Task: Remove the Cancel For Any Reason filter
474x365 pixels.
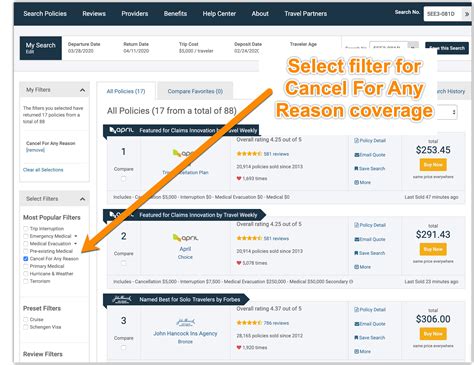Action: pos(35,150)
